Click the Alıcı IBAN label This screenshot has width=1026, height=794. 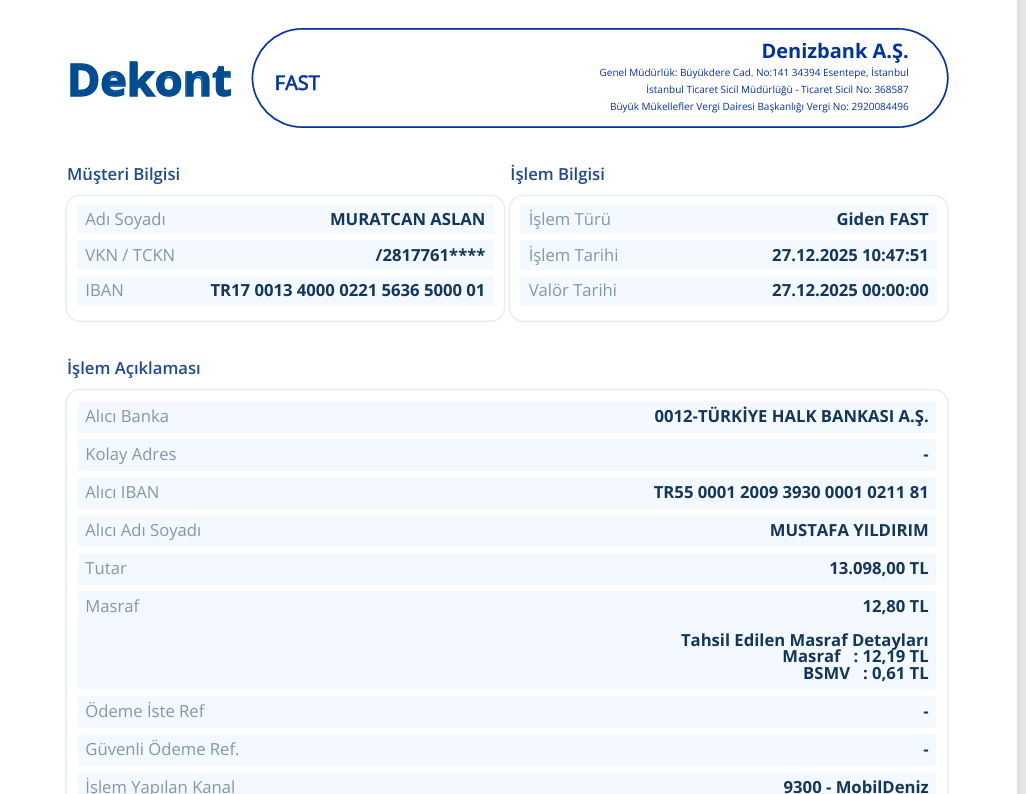[x=122, y=492]
